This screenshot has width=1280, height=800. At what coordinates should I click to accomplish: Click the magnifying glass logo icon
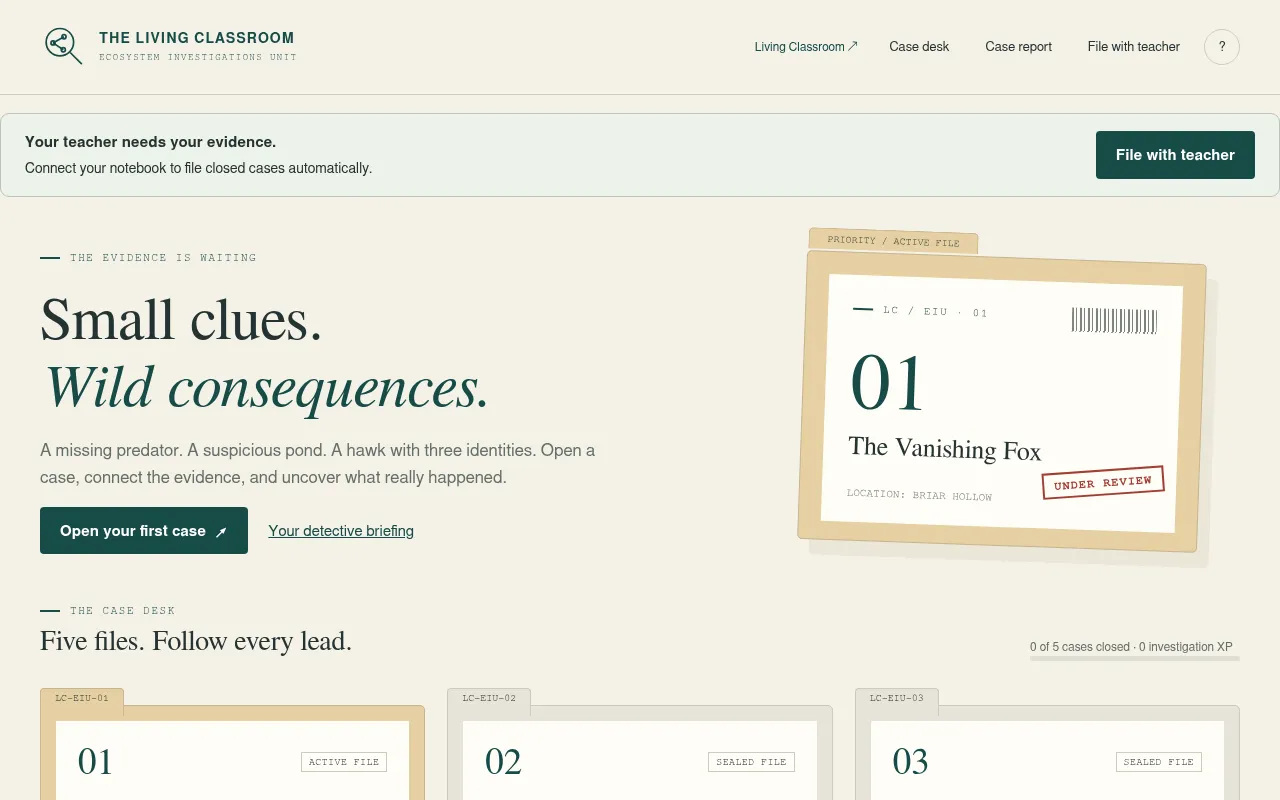coord(63,46)
